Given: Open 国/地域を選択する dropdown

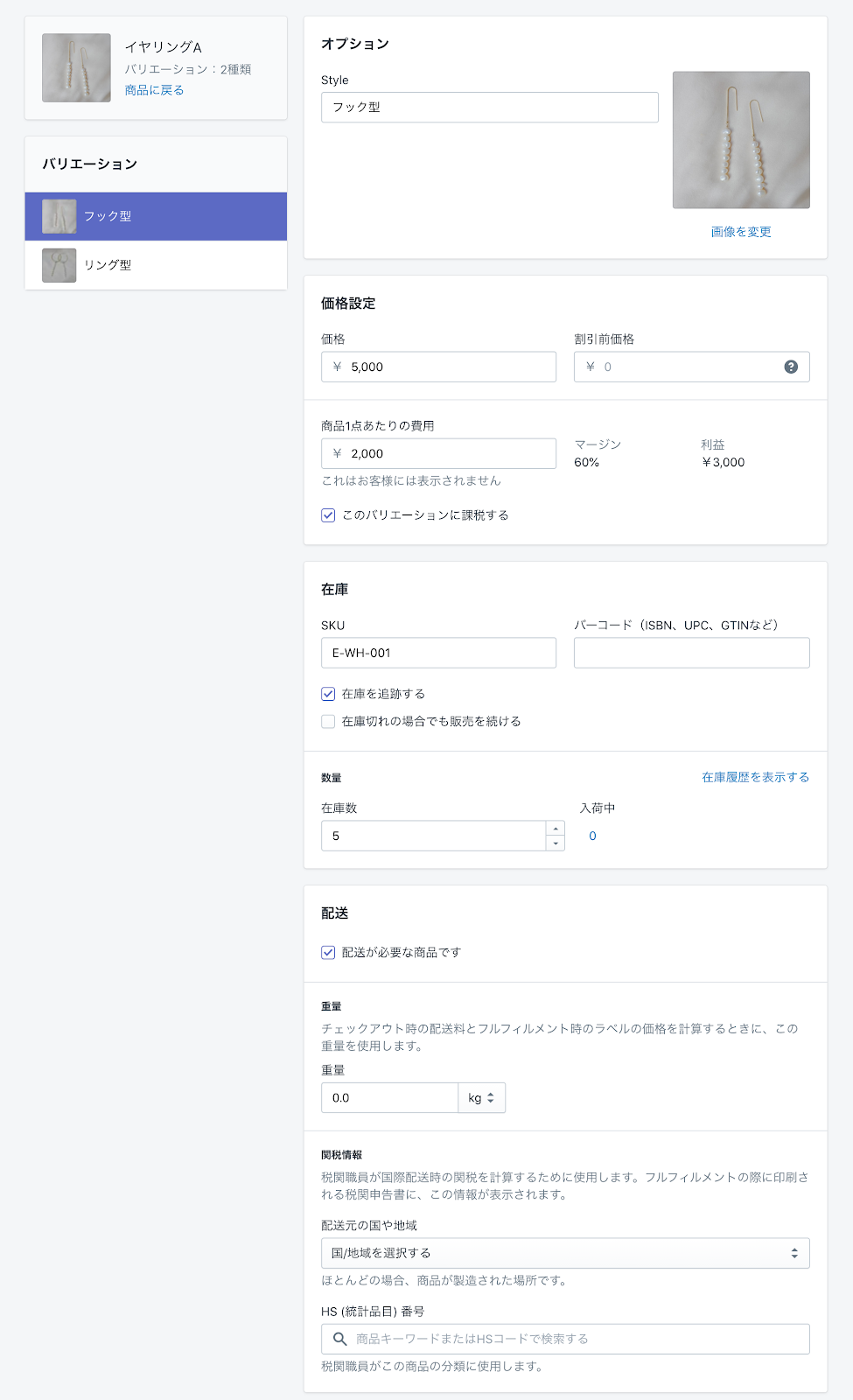Looking at the screenshot, I should 564,1253.
